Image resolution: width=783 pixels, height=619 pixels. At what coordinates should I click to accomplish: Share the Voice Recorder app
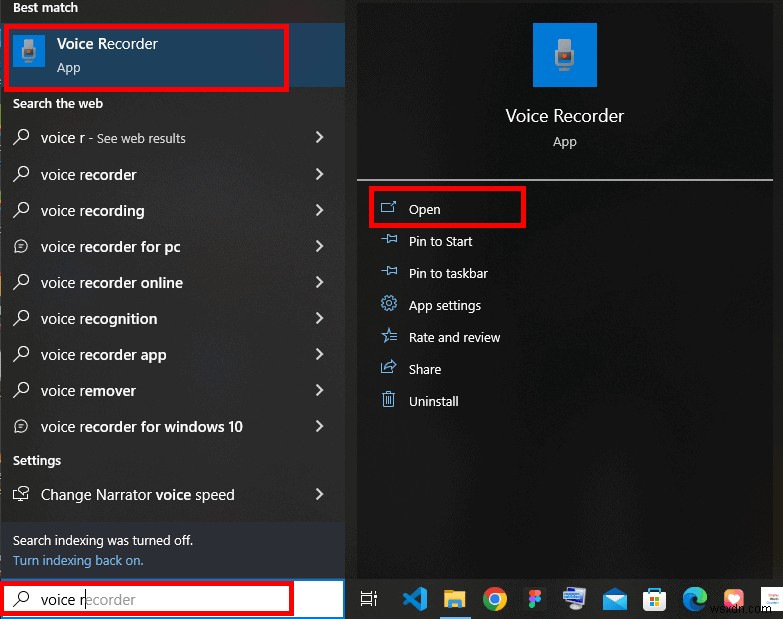click(424, 369)
